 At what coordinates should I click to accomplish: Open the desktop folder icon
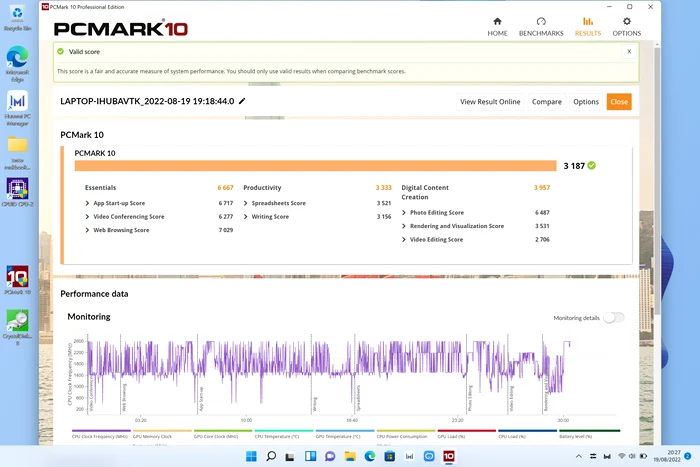(17, 153)
